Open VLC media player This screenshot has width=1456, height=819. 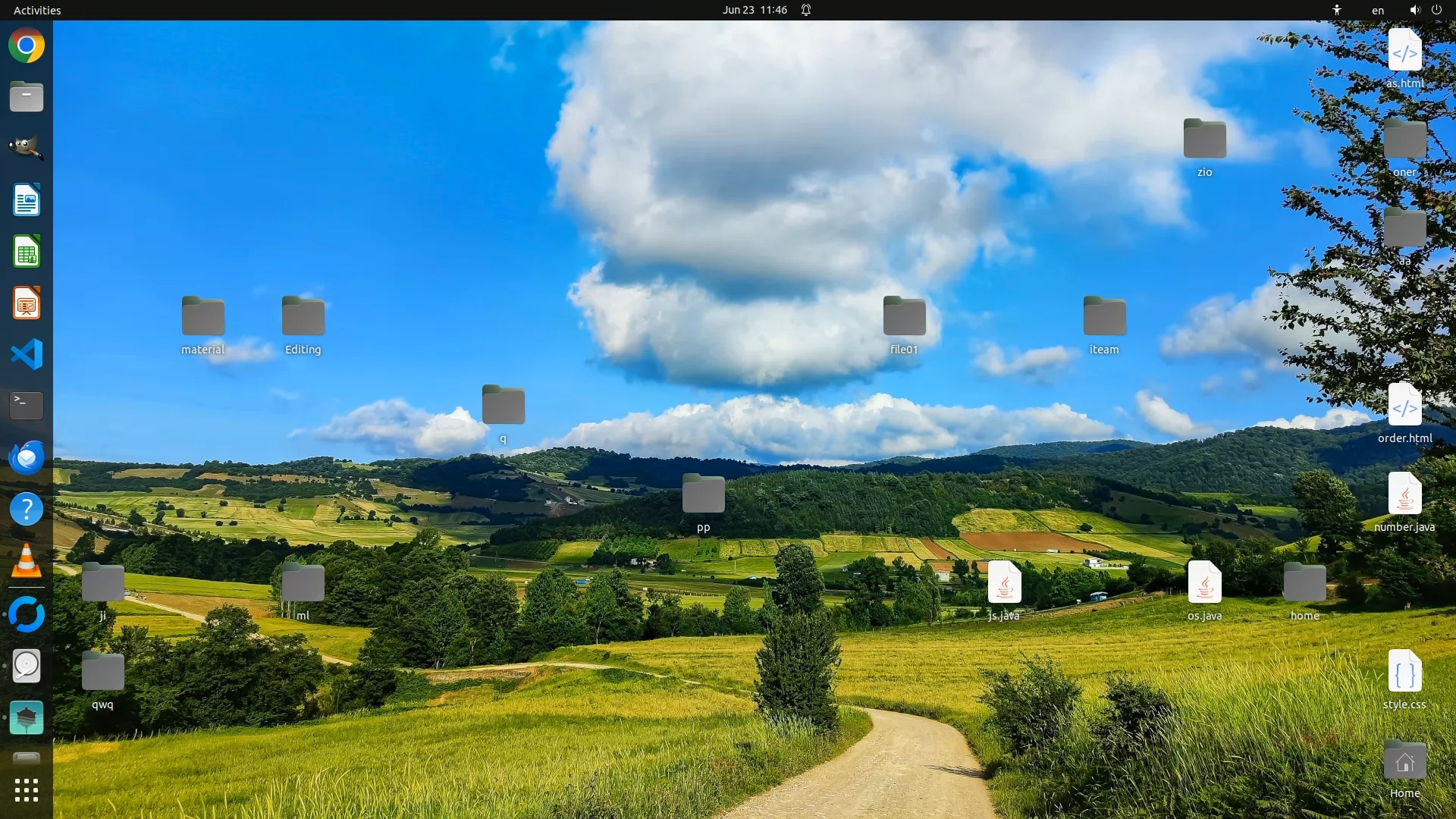point(27,561)
